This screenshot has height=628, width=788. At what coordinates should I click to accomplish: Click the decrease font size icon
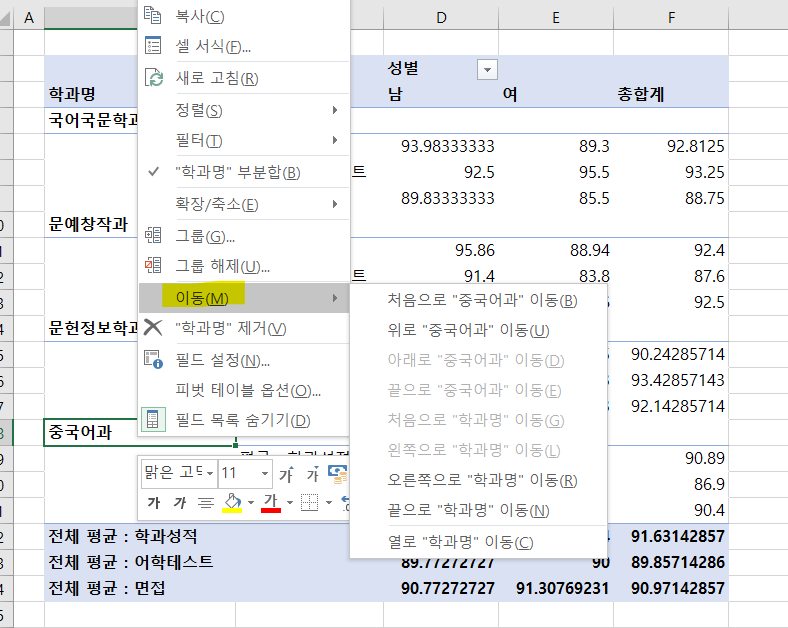313,473
